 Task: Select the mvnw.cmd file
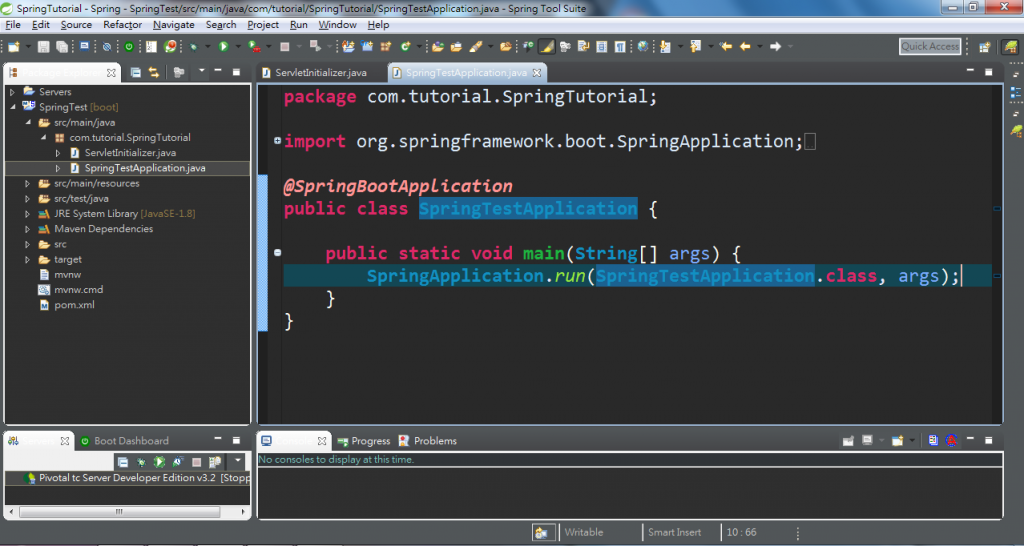pos(78,290)
